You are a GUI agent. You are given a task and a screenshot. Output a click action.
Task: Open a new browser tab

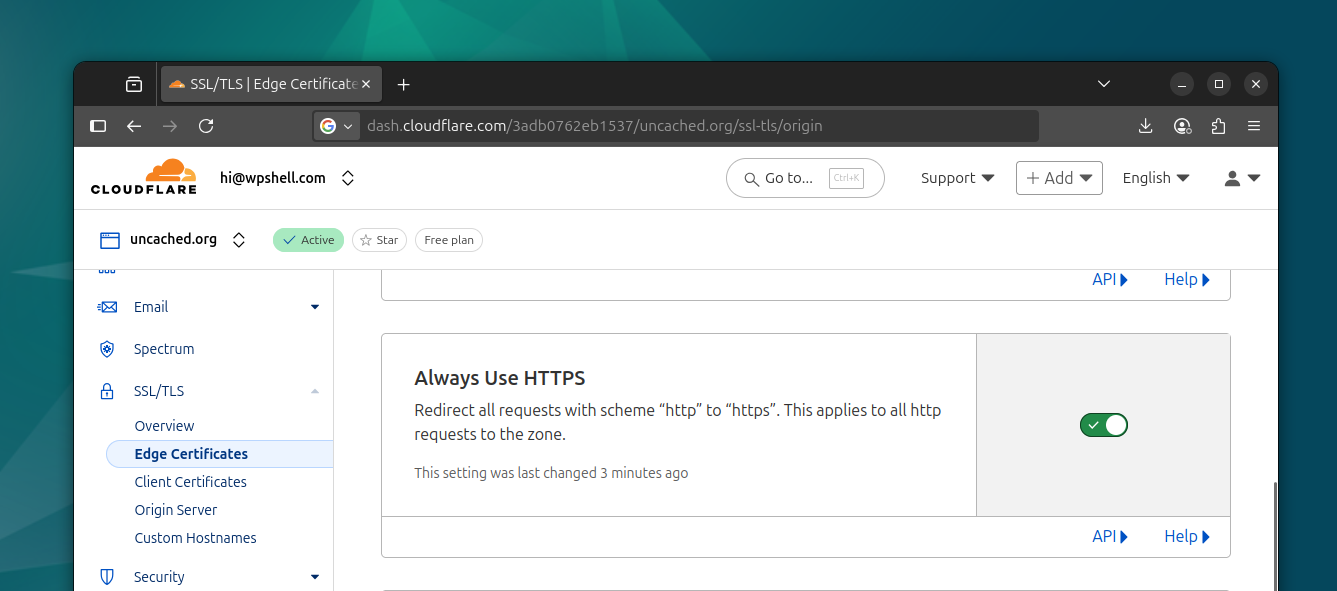pyautogui.click(x=404, y=84)
